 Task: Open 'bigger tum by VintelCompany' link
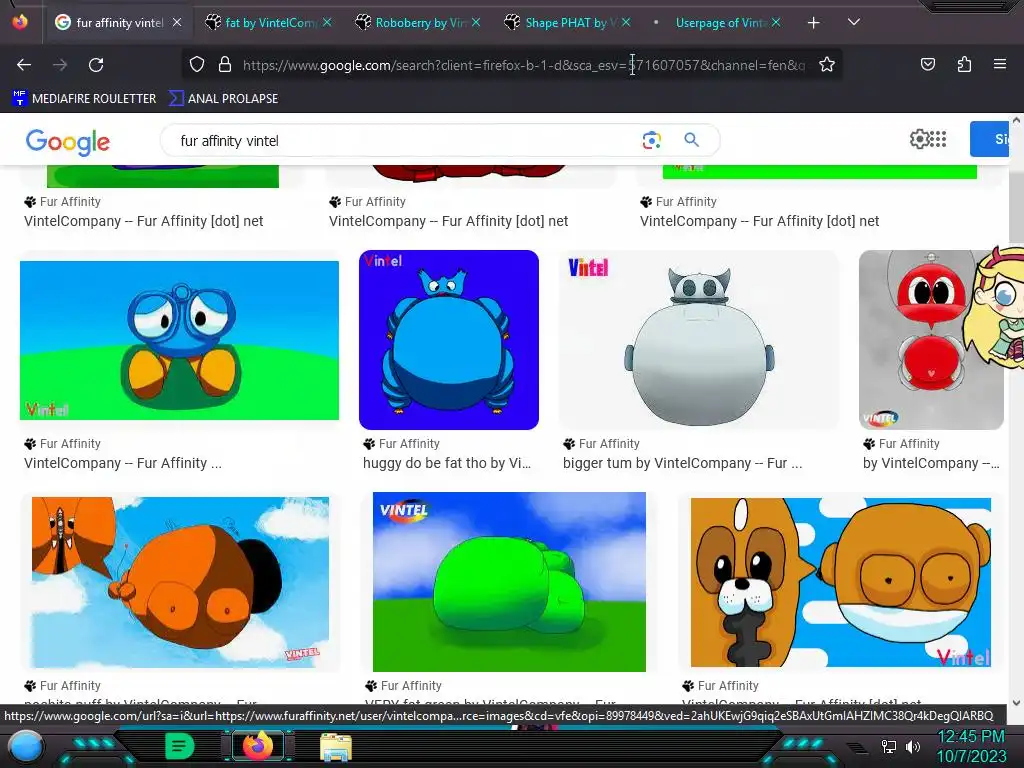pyautogui.click(x=682, y=463)
